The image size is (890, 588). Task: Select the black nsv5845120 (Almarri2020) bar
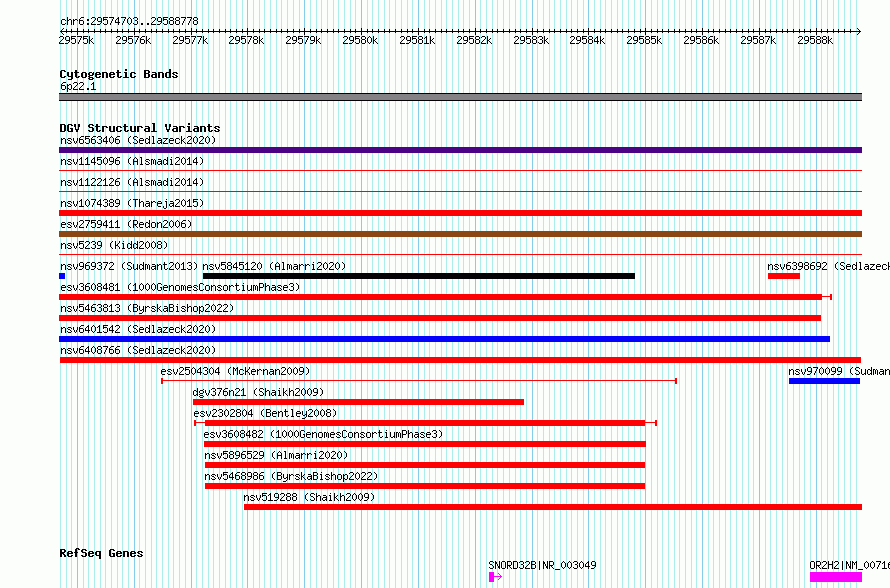tap(419, 276)
